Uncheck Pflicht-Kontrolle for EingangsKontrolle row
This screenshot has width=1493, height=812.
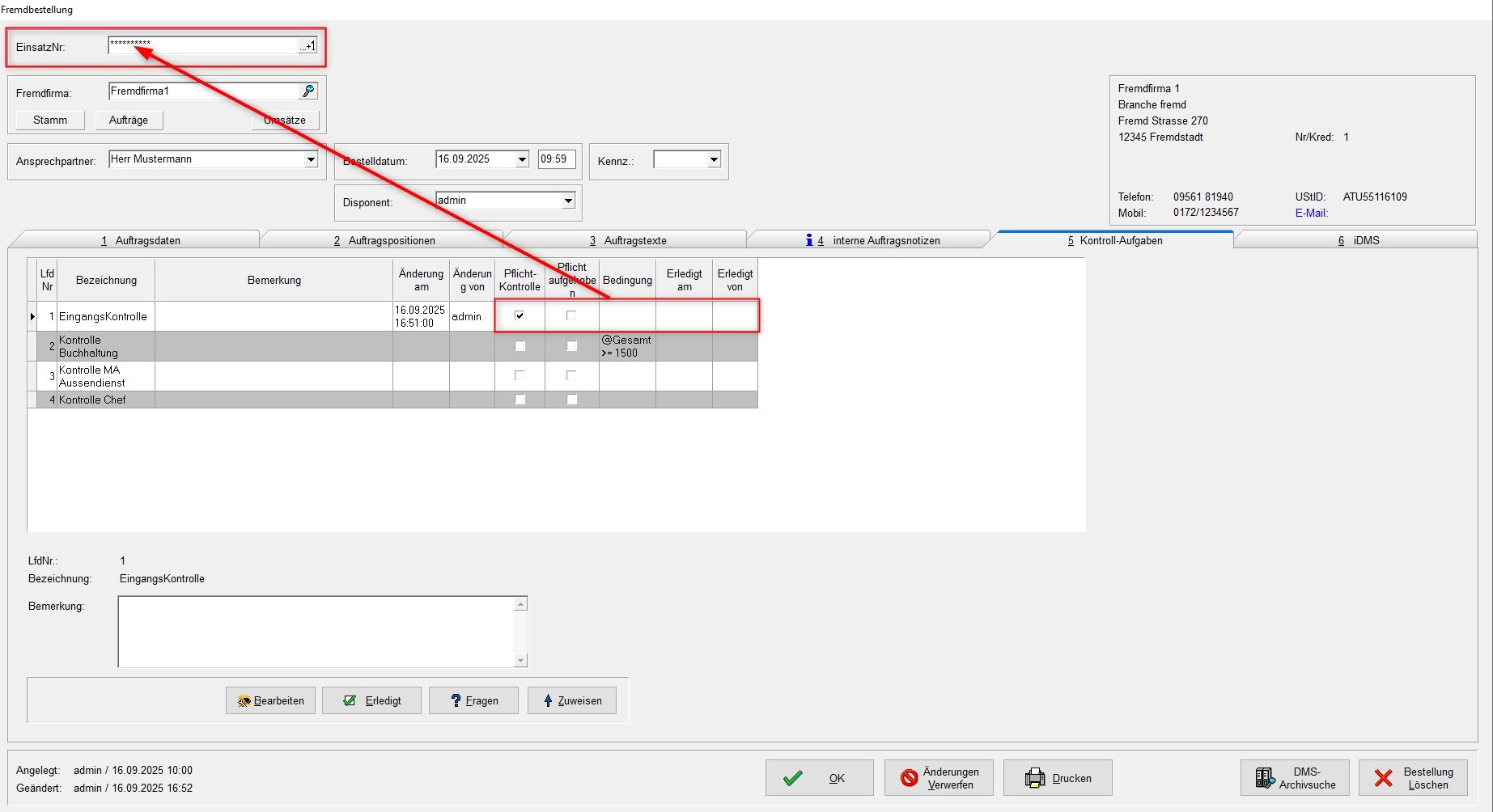[520, 316]
